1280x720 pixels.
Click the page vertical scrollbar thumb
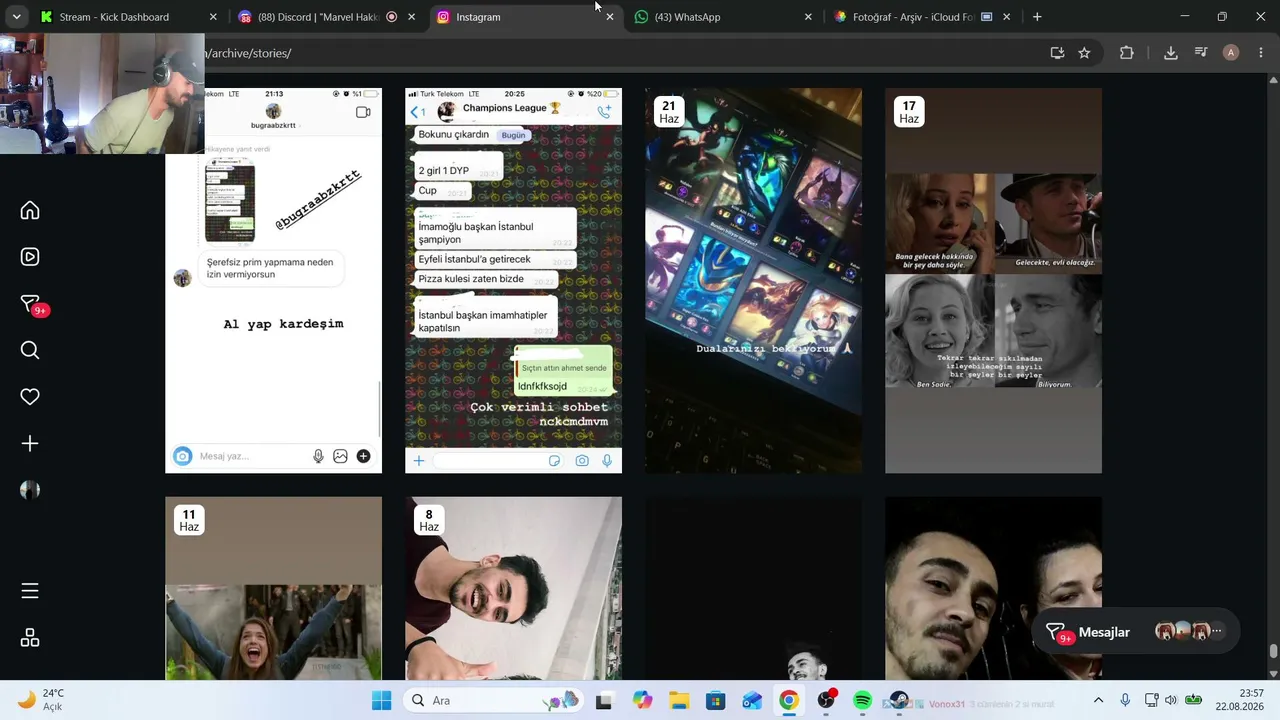point(1273,652)
